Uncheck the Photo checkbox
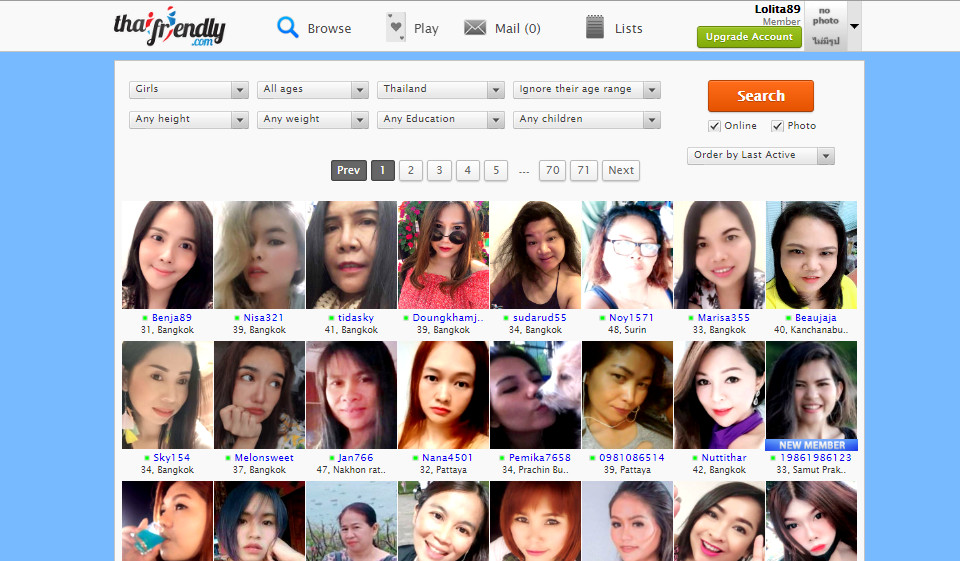 pos(777,126)
